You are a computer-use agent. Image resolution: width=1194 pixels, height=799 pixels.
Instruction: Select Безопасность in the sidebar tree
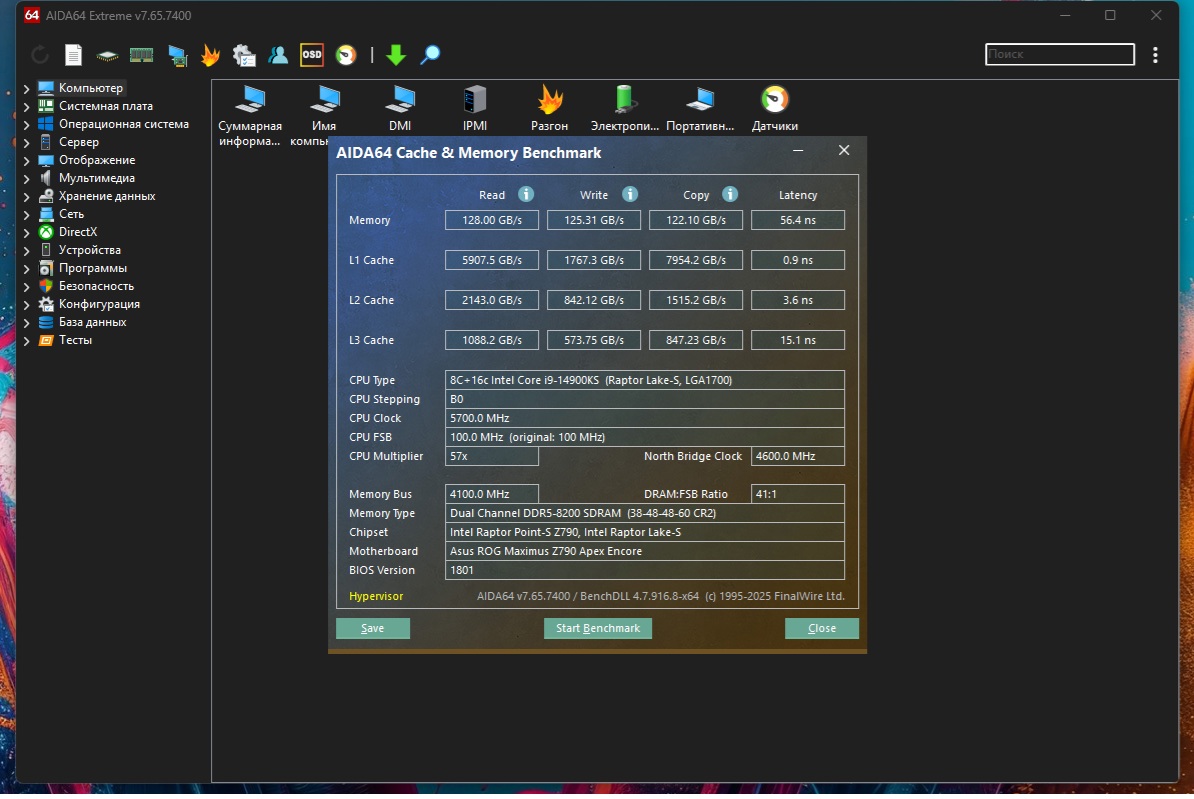96,286
